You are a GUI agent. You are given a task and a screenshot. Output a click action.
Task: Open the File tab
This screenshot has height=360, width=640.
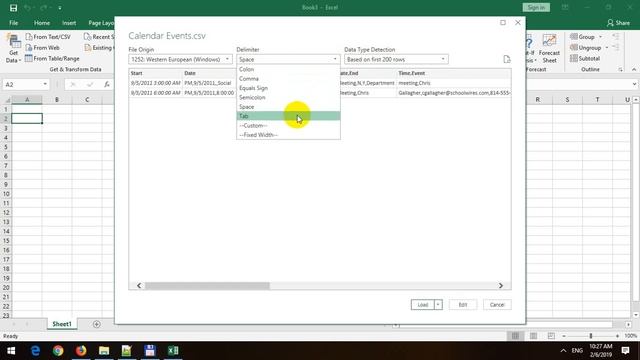point(13,23)
